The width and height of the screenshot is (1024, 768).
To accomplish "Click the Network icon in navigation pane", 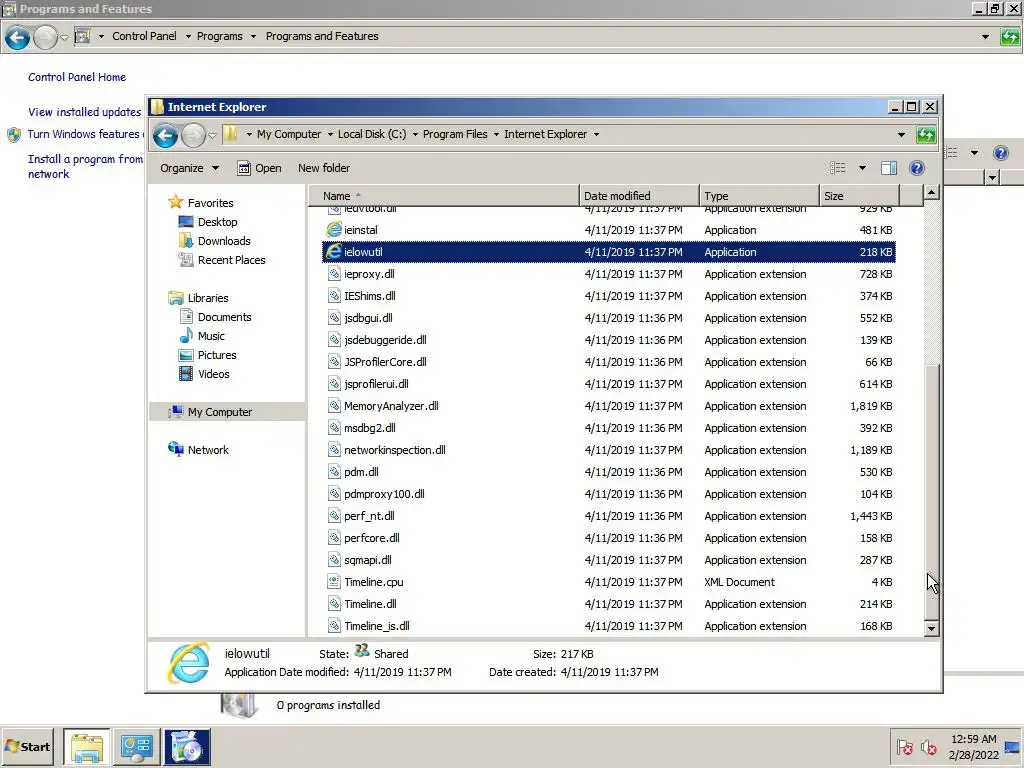I will [176, 449].
